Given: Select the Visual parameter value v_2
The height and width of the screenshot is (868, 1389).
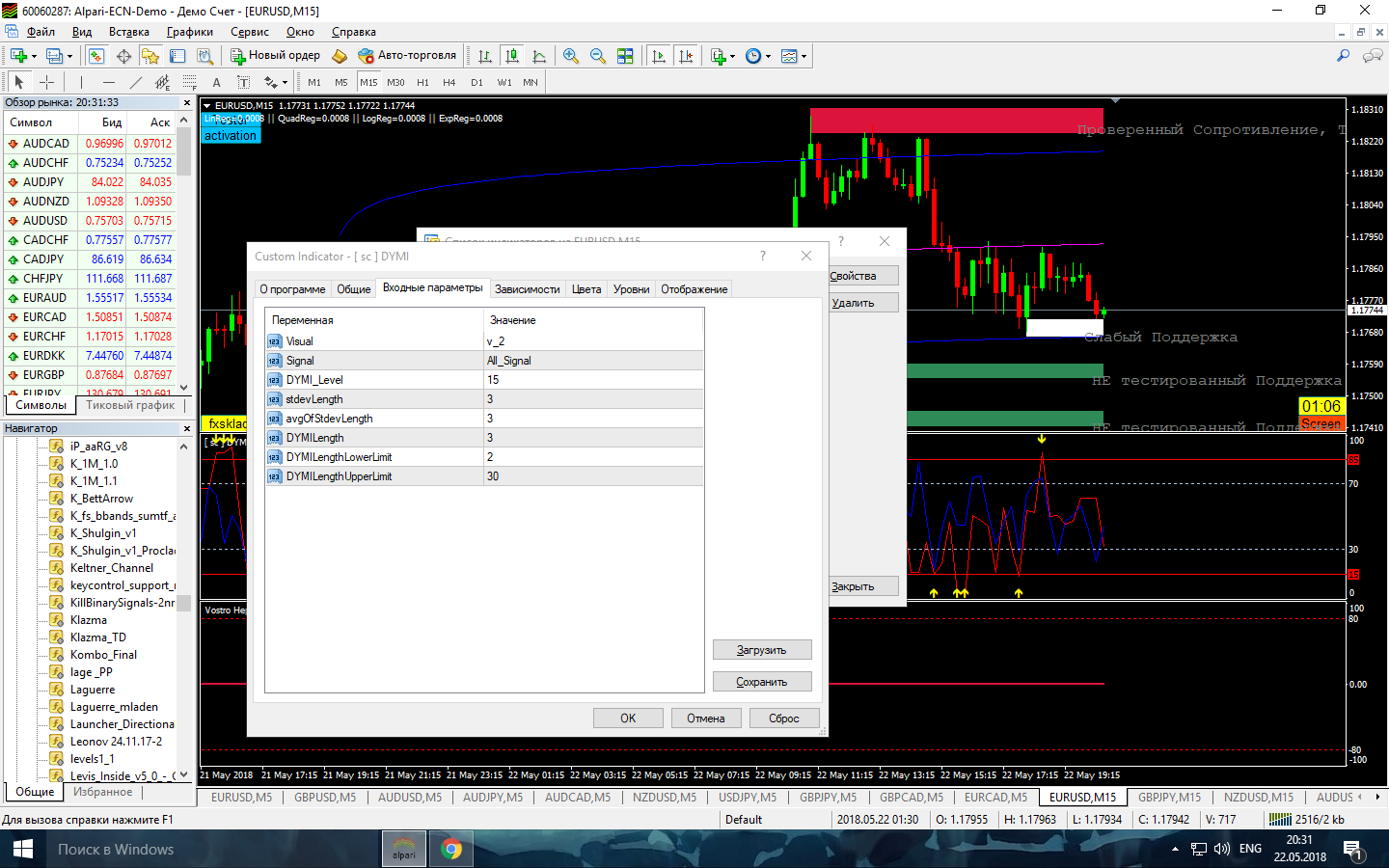Looking at the screenshot, I should [x=593, y=341].
